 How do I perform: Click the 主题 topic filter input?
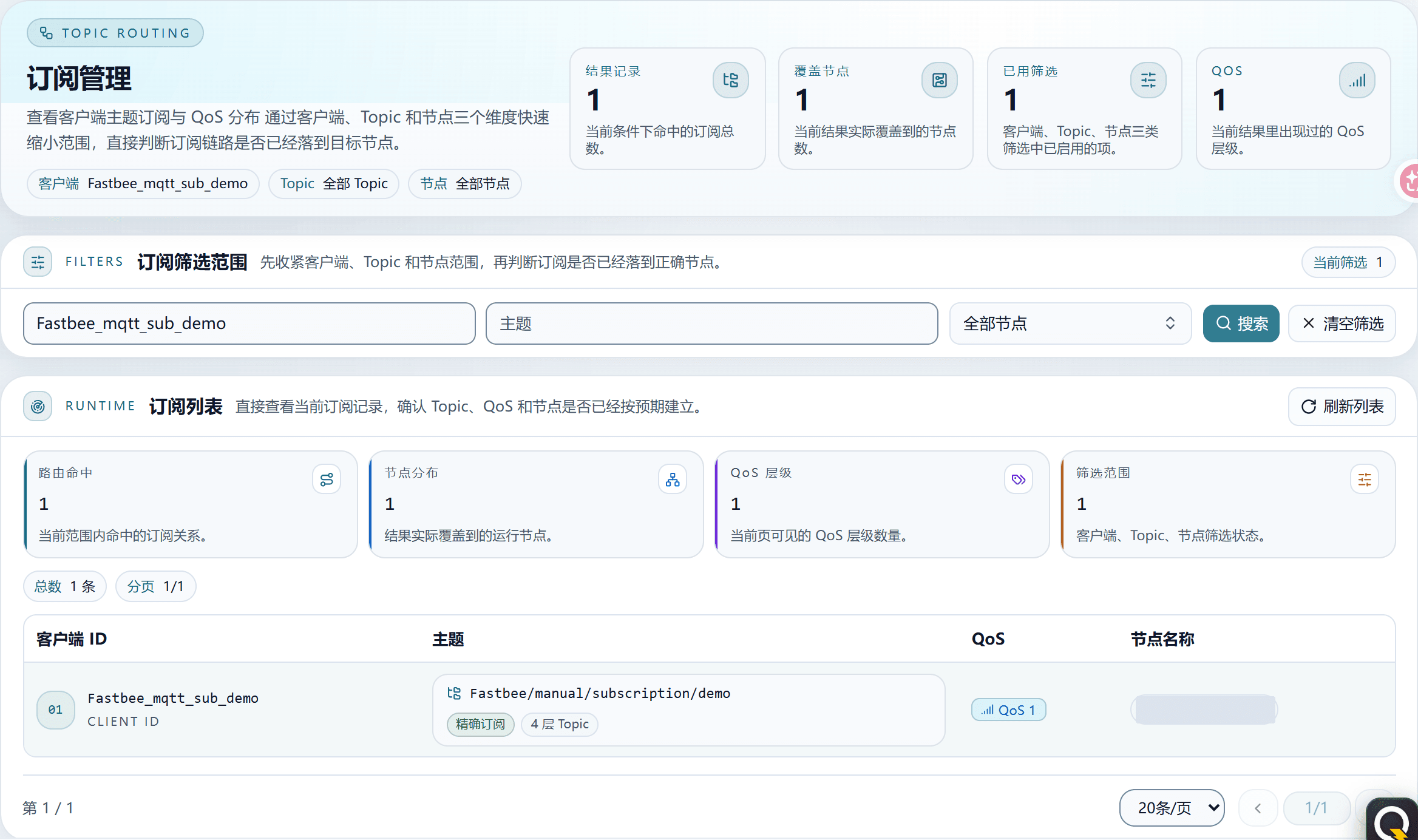712,323
